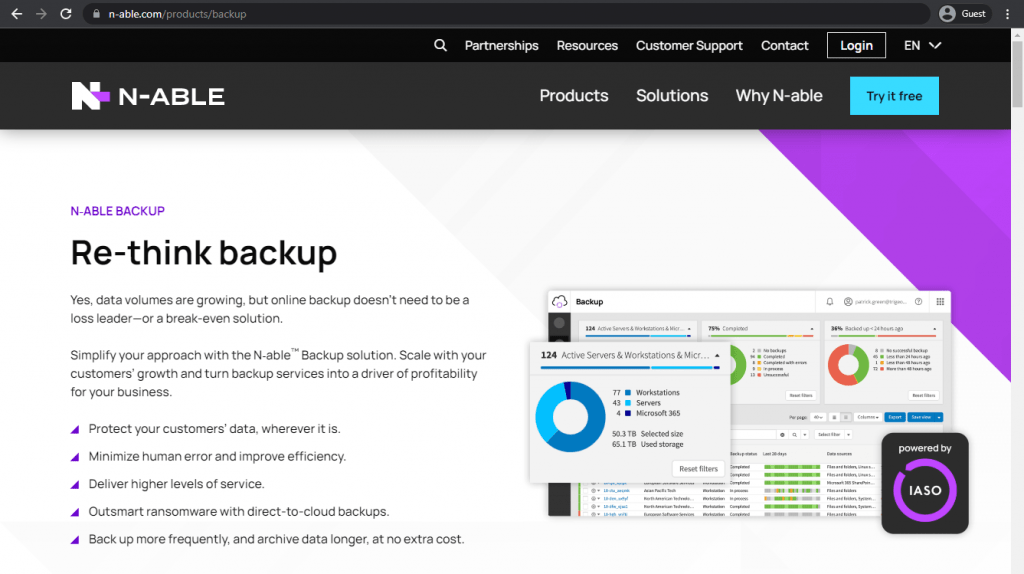The width and height of the screenshot is (1024, 574).
Task: Click 'Outsmart ransomware with direct-to-cloud backups'
Action: click(239, 511)
